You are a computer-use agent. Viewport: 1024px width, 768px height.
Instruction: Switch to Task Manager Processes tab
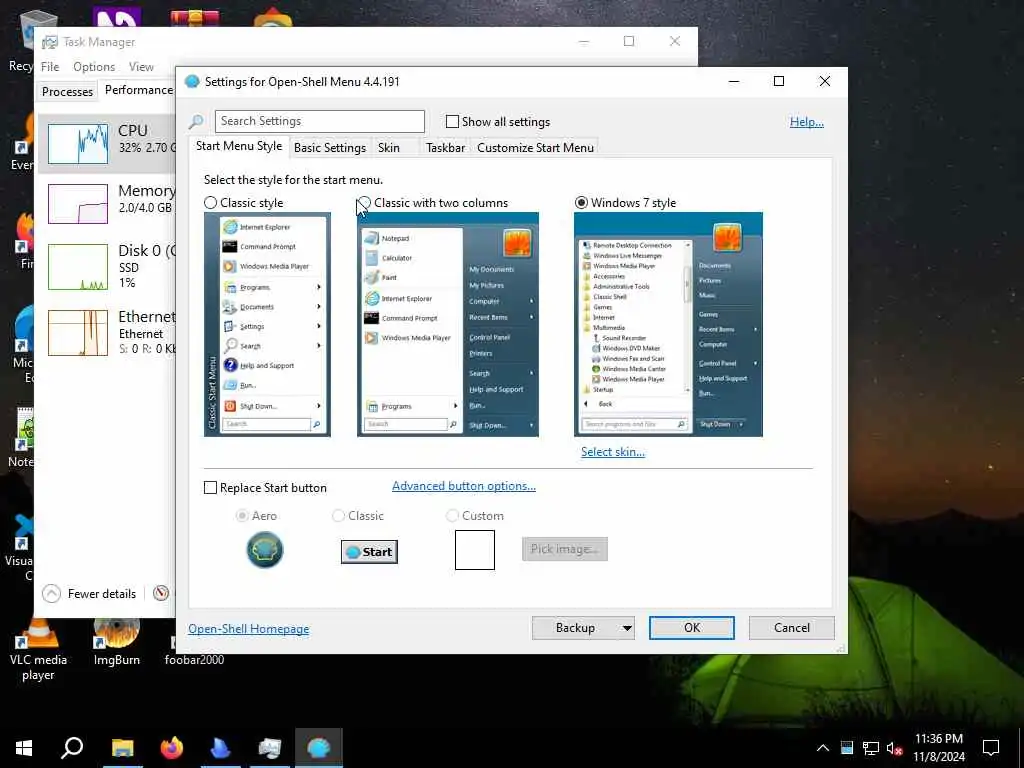[x=67, y=91]
